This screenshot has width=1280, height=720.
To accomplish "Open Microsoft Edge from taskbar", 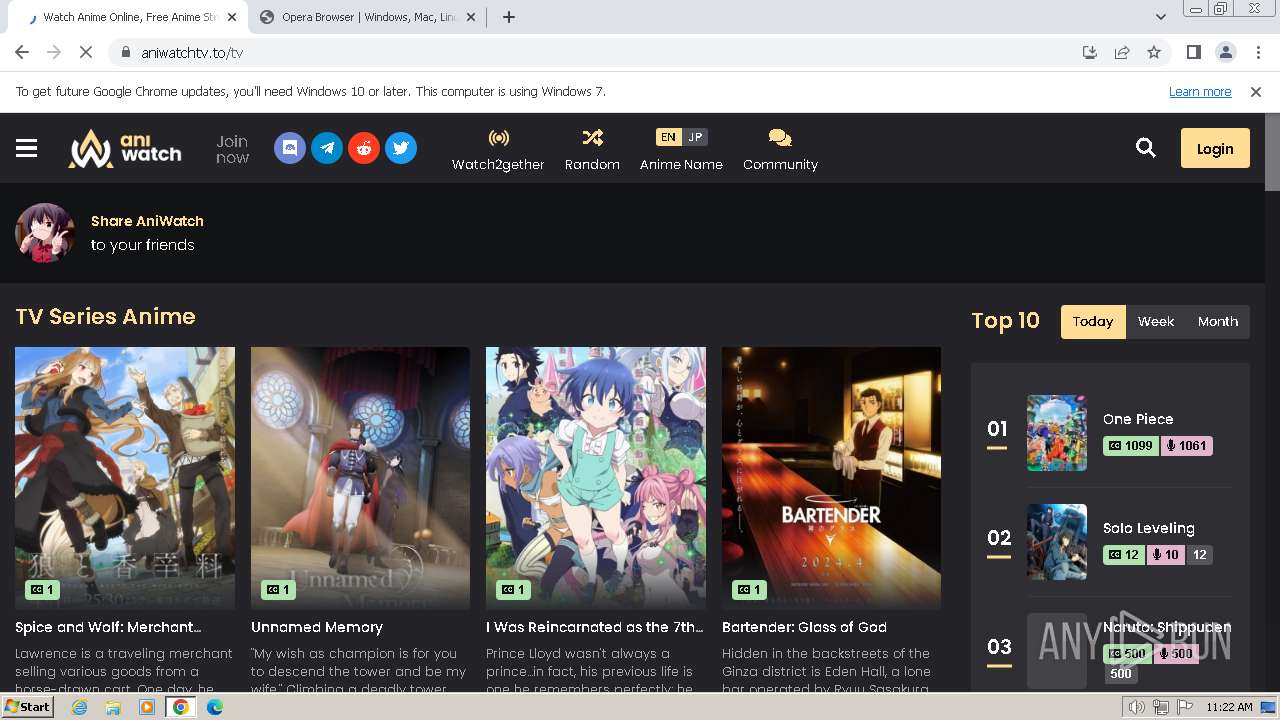I will pos(215,707).
